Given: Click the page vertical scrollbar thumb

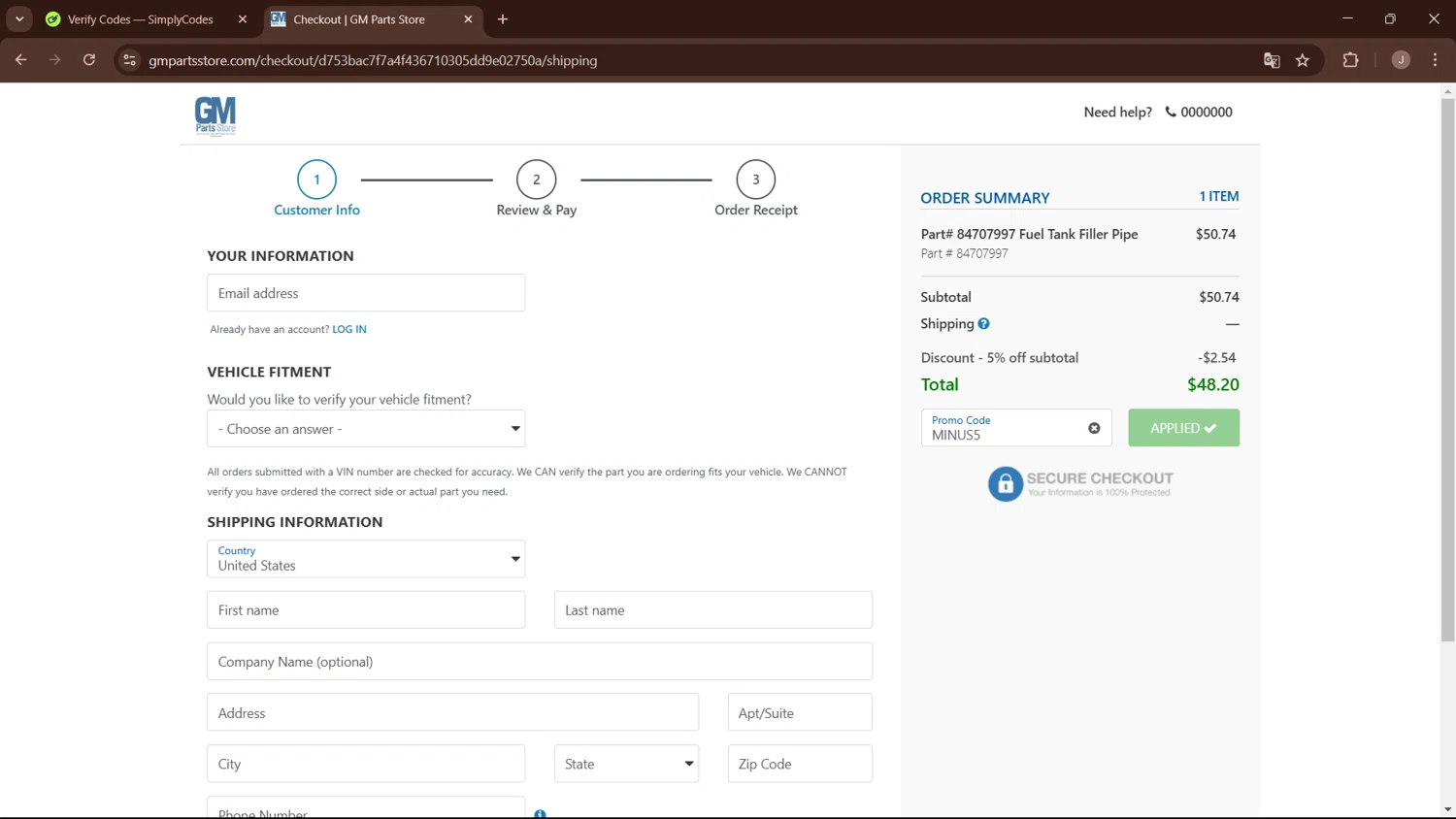Looking at the screenshot, I should coord(1447,369).
